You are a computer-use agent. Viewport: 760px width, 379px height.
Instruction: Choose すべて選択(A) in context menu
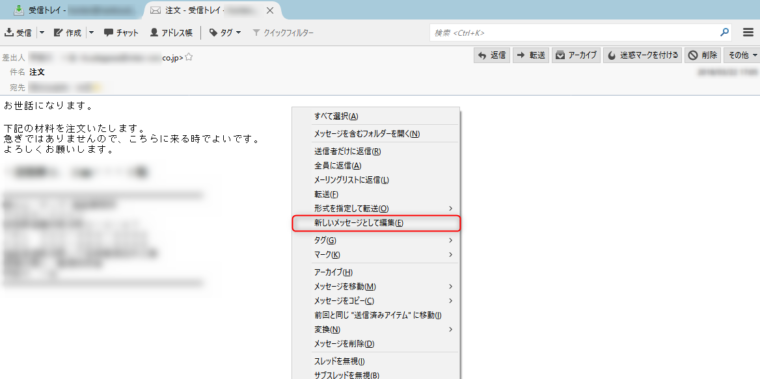[376, 116]
